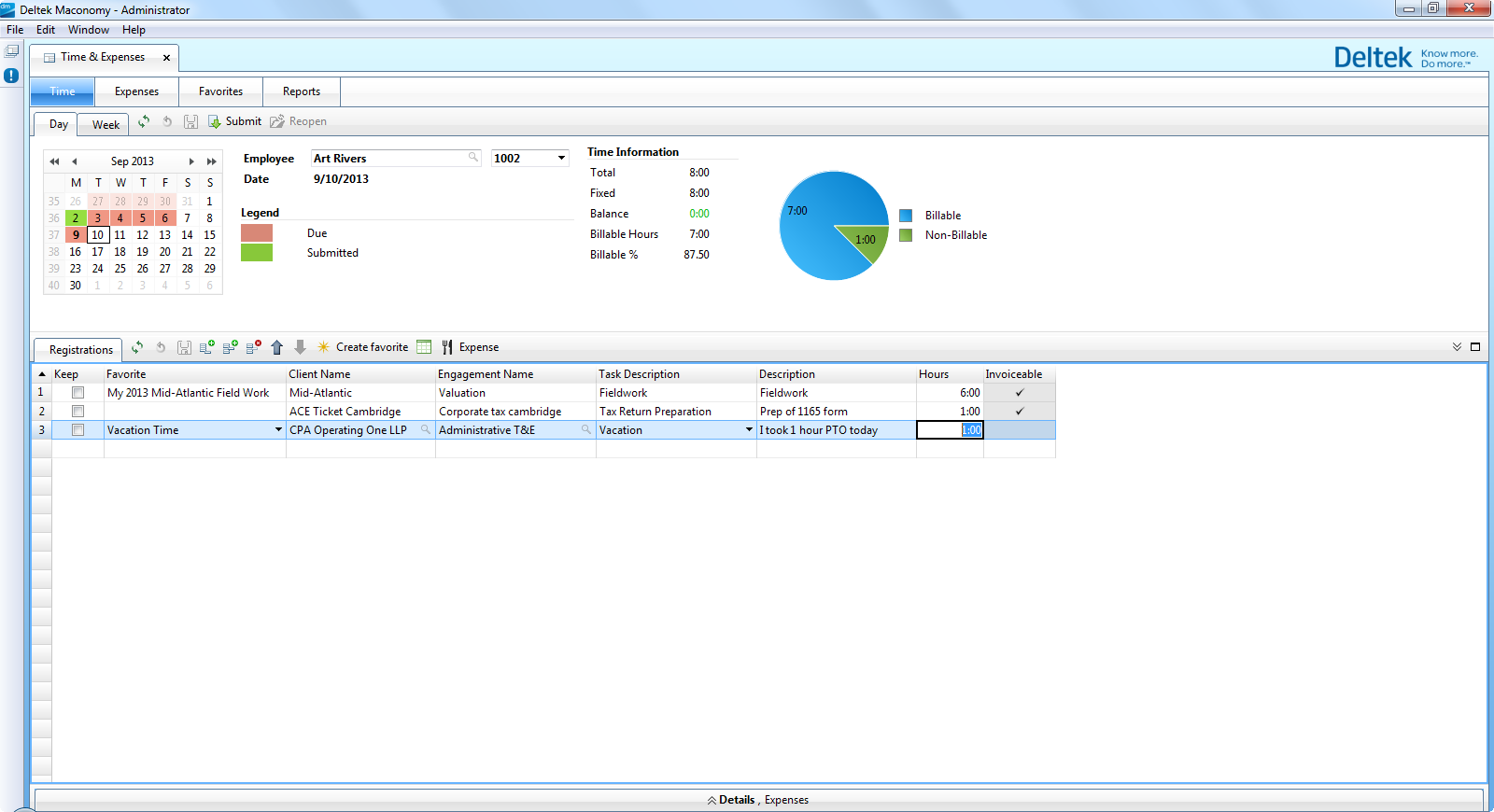Click the blue Billable legend swatch

point(905,216)
